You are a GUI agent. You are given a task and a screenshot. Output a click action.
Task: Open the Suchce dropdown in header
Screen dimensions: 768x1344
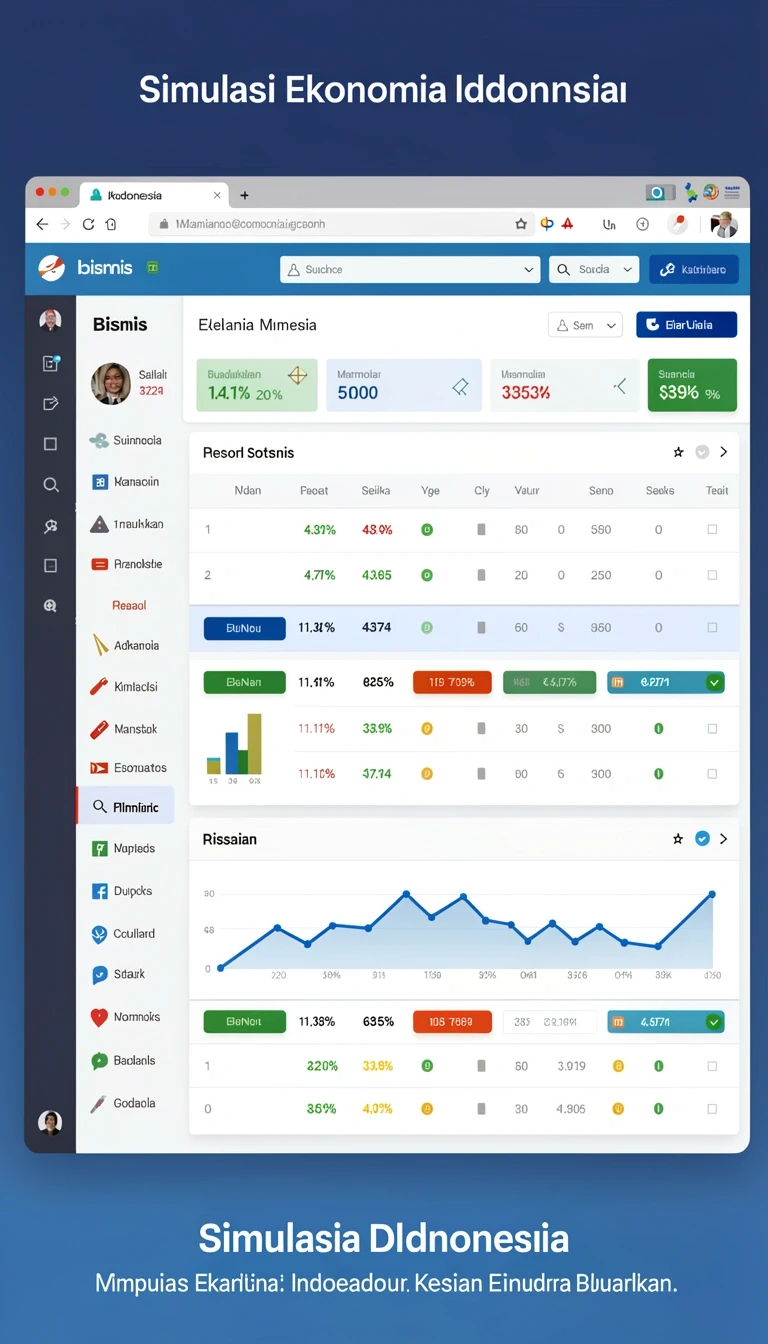click(411, 269)
